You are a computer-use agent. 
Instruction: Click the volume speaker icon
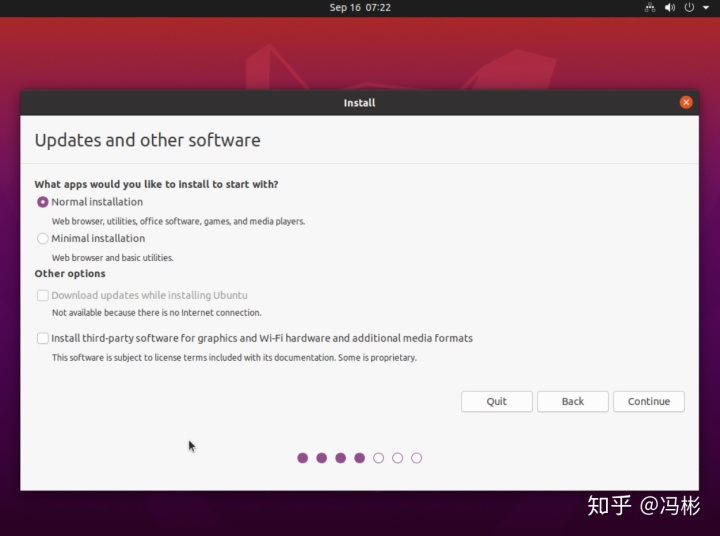tap(670, 7)
